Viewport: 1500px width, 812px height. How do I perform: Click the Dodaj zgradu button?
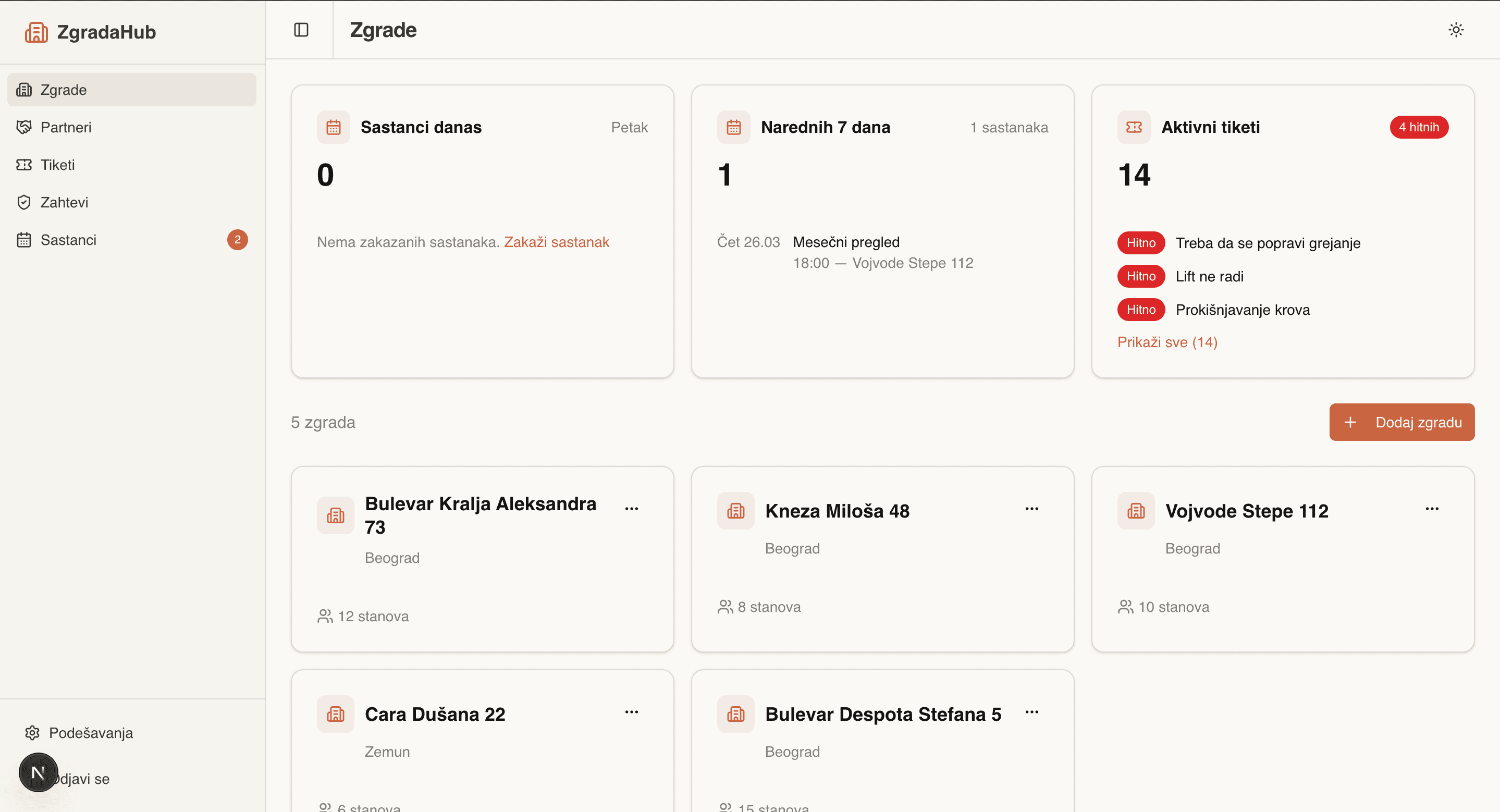1401,422
